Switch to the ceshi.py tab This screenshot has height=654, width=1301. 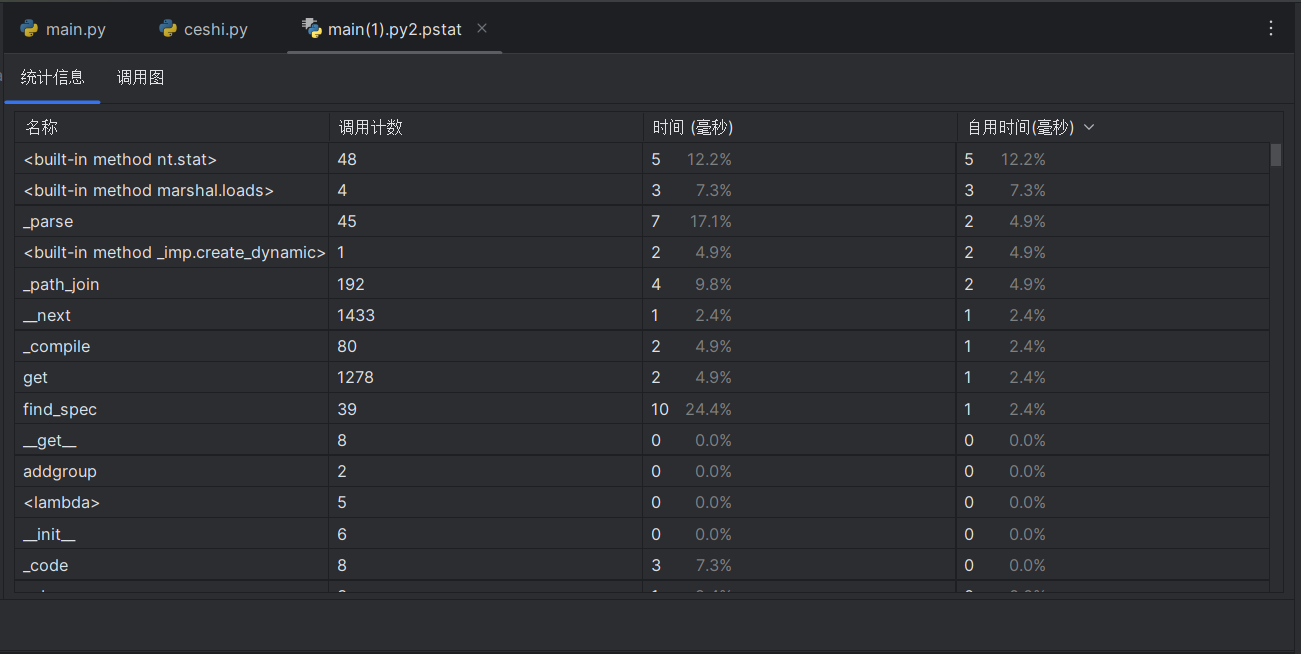pos(215,29)
